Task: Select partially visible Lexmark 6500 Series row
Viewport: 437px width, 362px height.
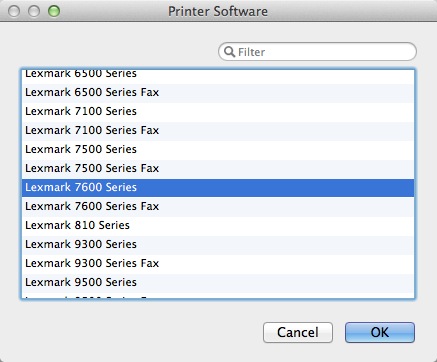Action: [218, 77]
